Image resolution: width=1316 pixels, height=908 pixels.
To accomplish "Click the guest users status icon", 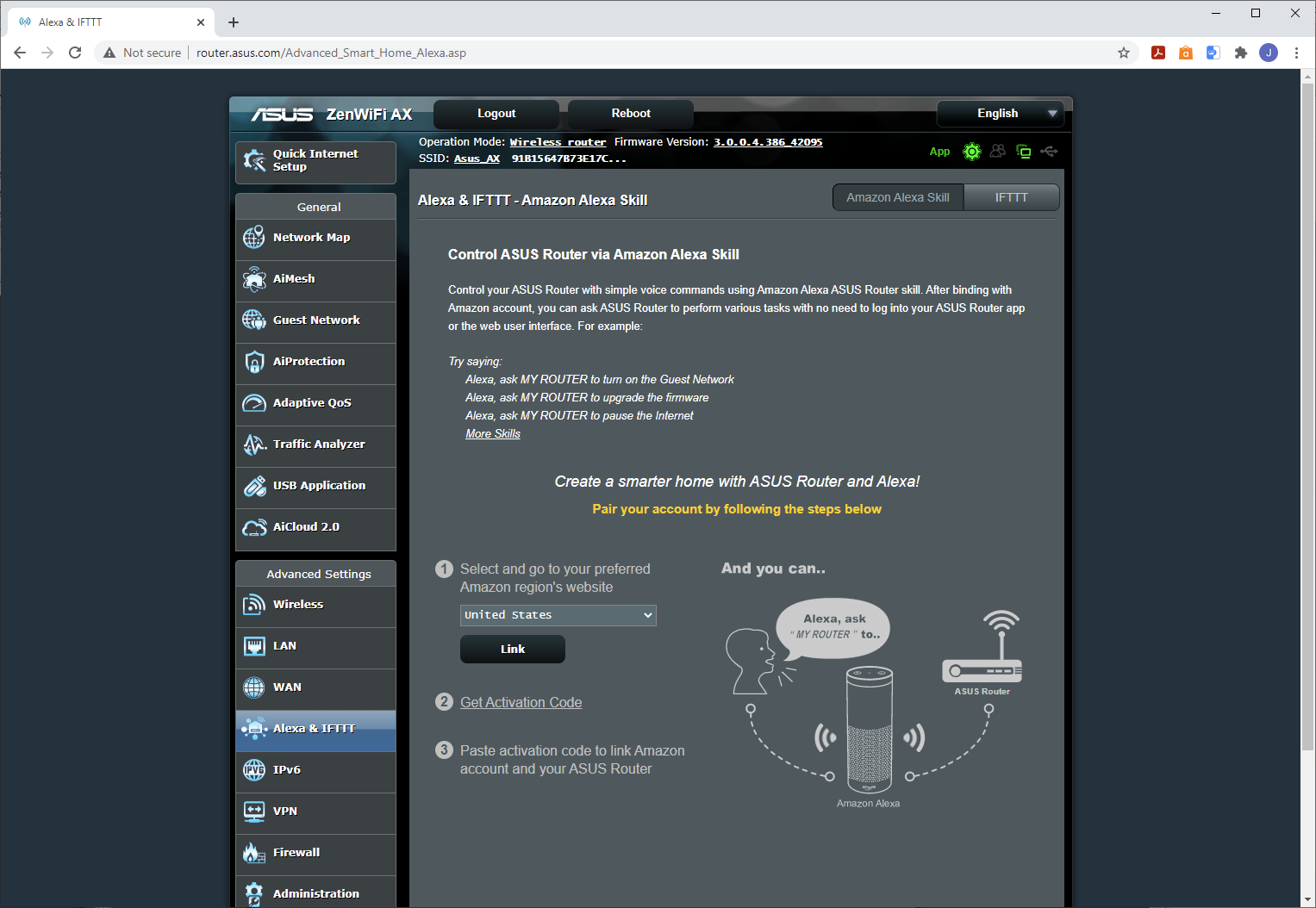I will 998,151.
